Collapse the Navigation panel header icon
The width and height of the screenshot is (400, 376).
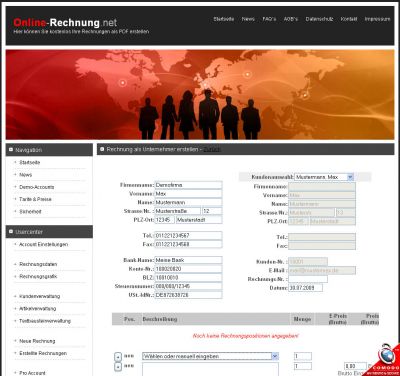[x=11, y=150]
